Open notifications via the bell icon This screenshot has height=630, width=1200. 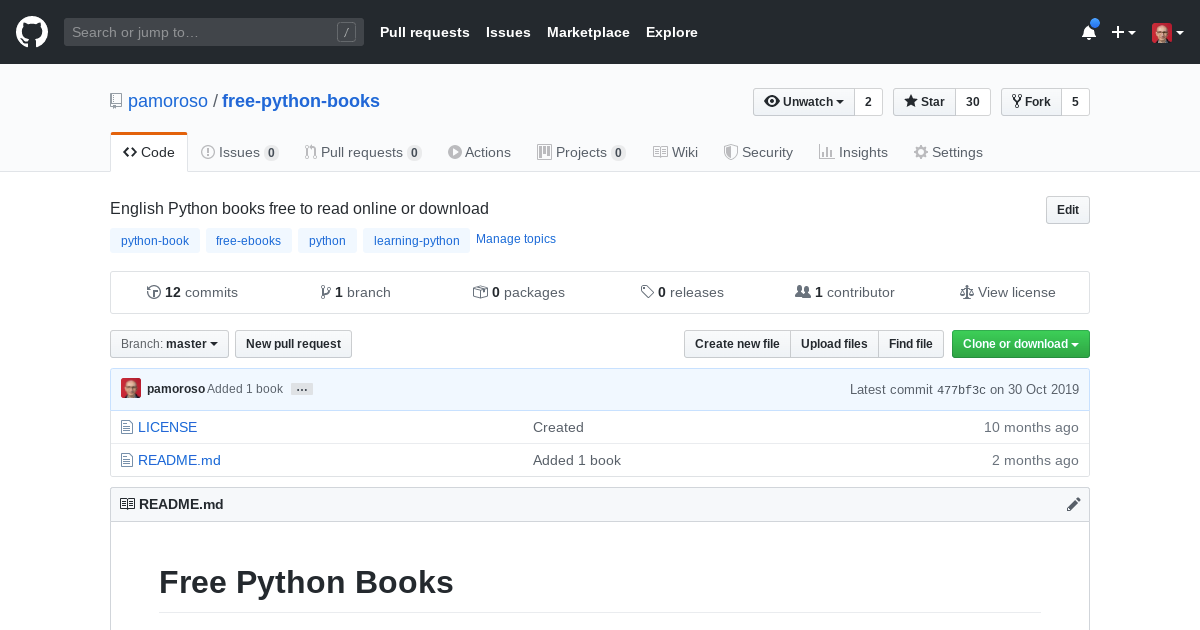coord(1089,32)
